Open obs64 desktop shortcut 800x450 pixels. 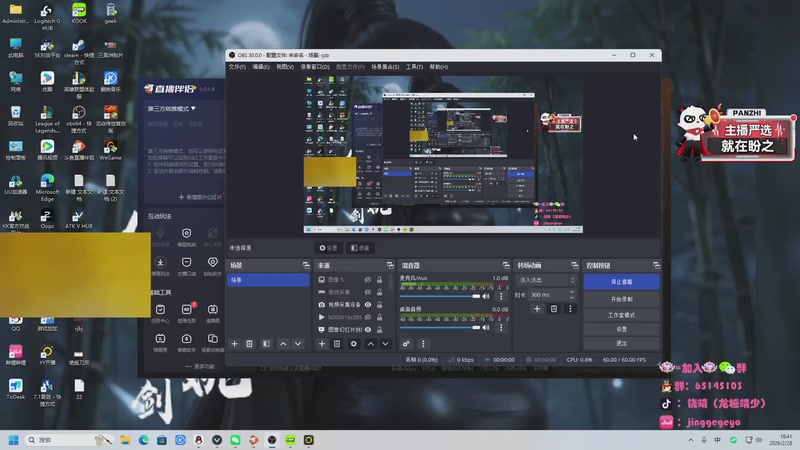click(79, 119)
